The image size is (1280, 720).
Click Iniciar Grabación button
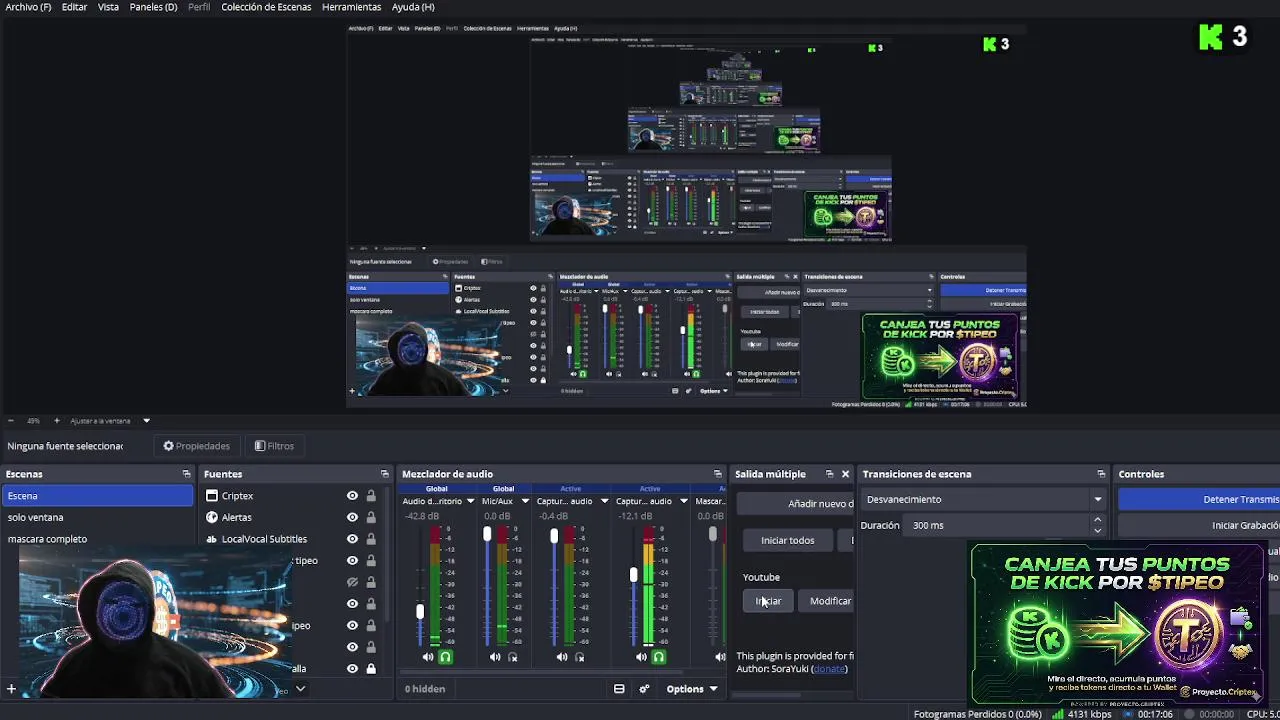pos(1199,525)
